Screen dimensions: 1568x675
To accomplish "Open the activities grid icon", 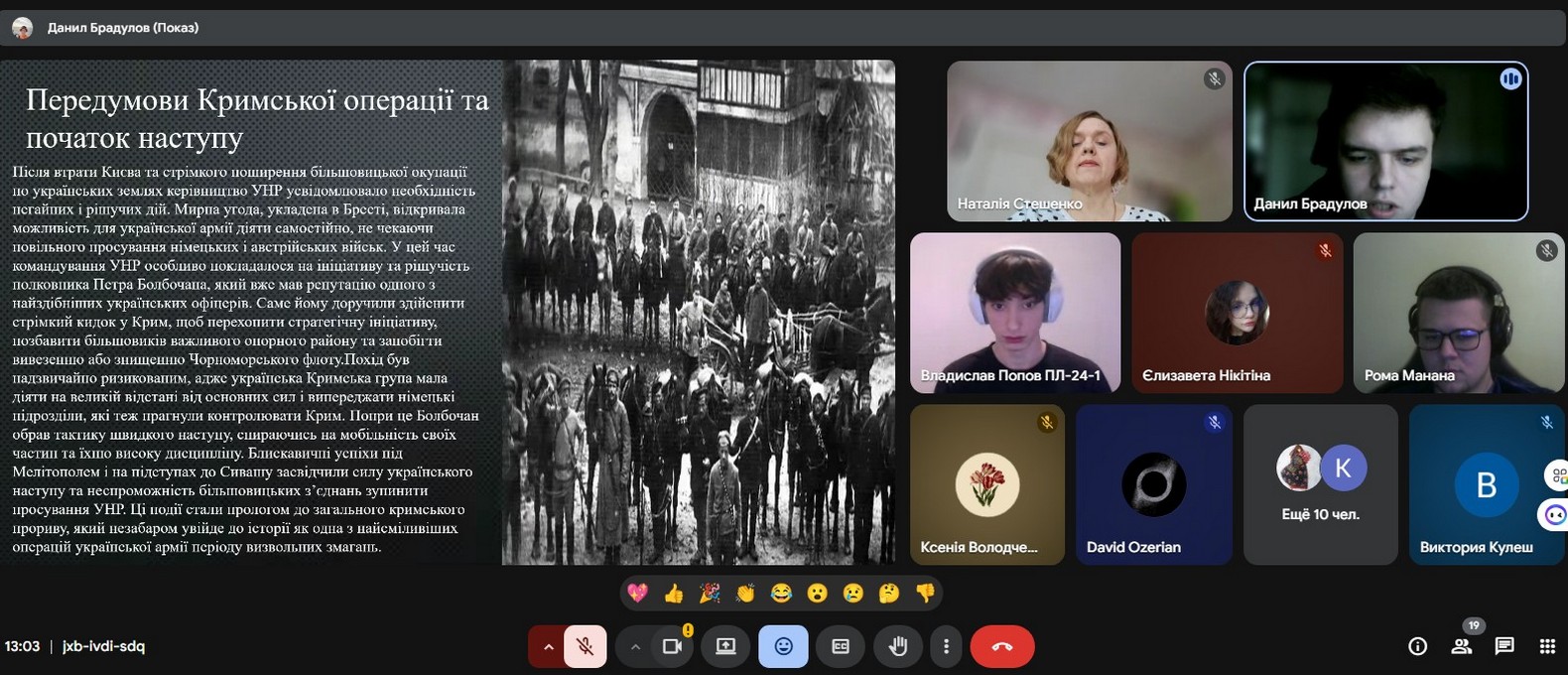I will (x=1547, y=646).
